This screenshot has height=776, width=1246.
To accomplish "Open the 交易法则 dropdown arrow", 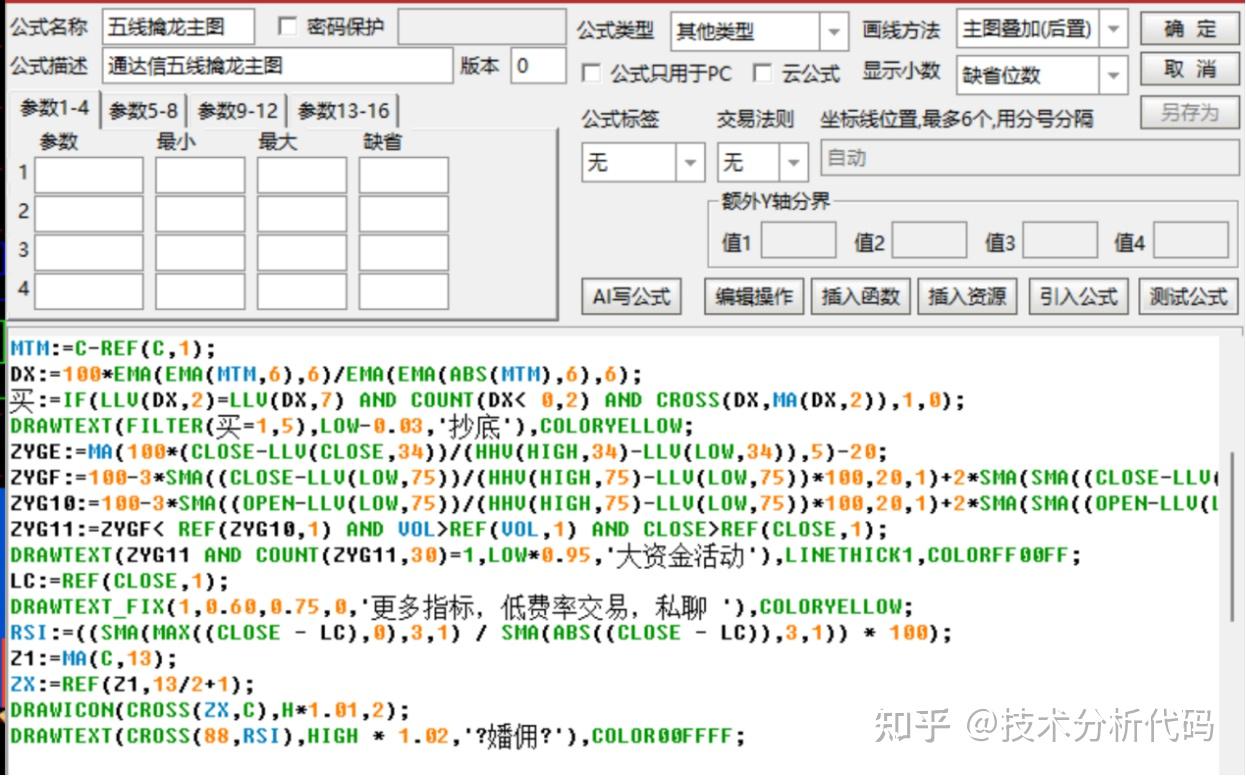I will click(x=794, y=161).
